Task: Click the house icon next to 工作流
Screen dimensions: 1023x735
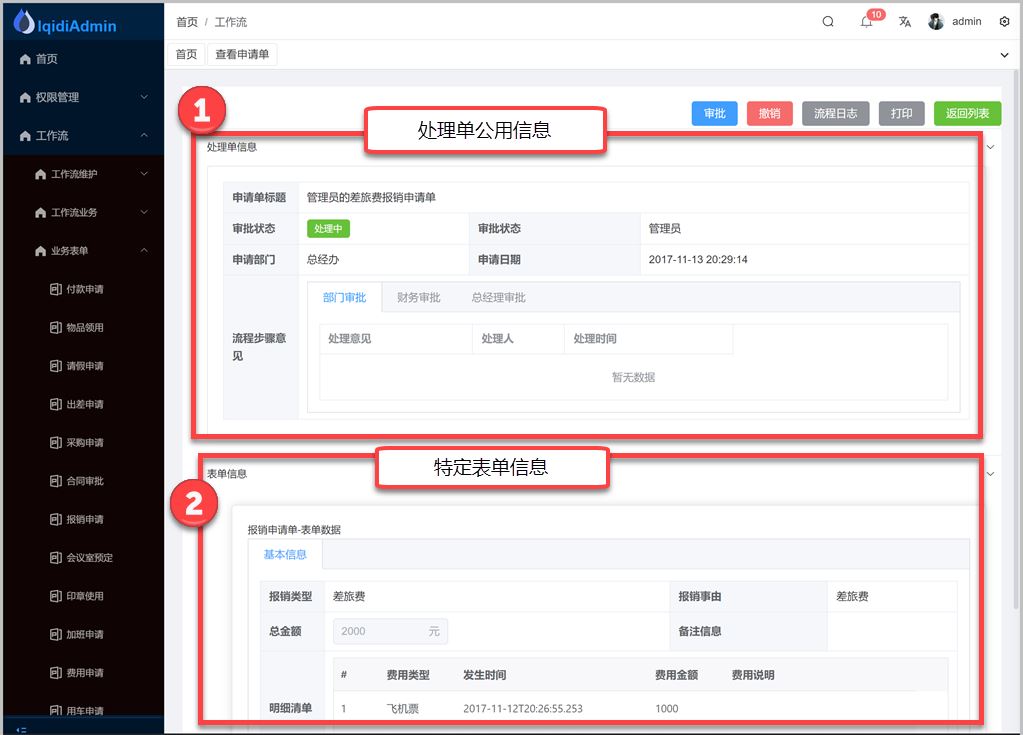Action: point(25,136)
